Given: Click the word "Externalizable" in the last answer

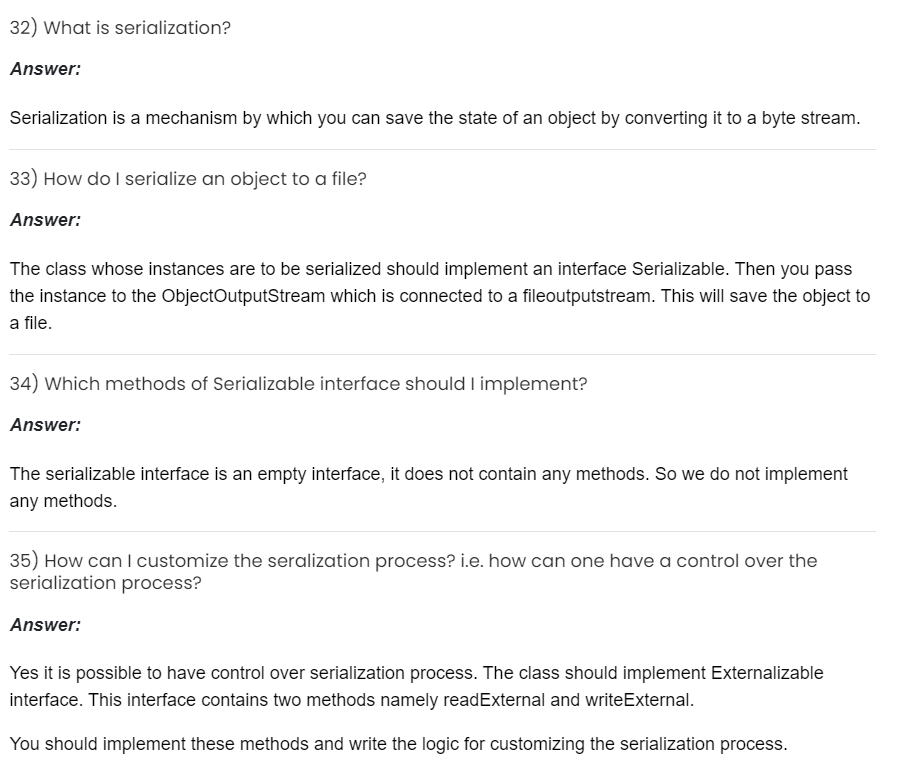Looking at the screenshot, I should (x=767, y=673).
